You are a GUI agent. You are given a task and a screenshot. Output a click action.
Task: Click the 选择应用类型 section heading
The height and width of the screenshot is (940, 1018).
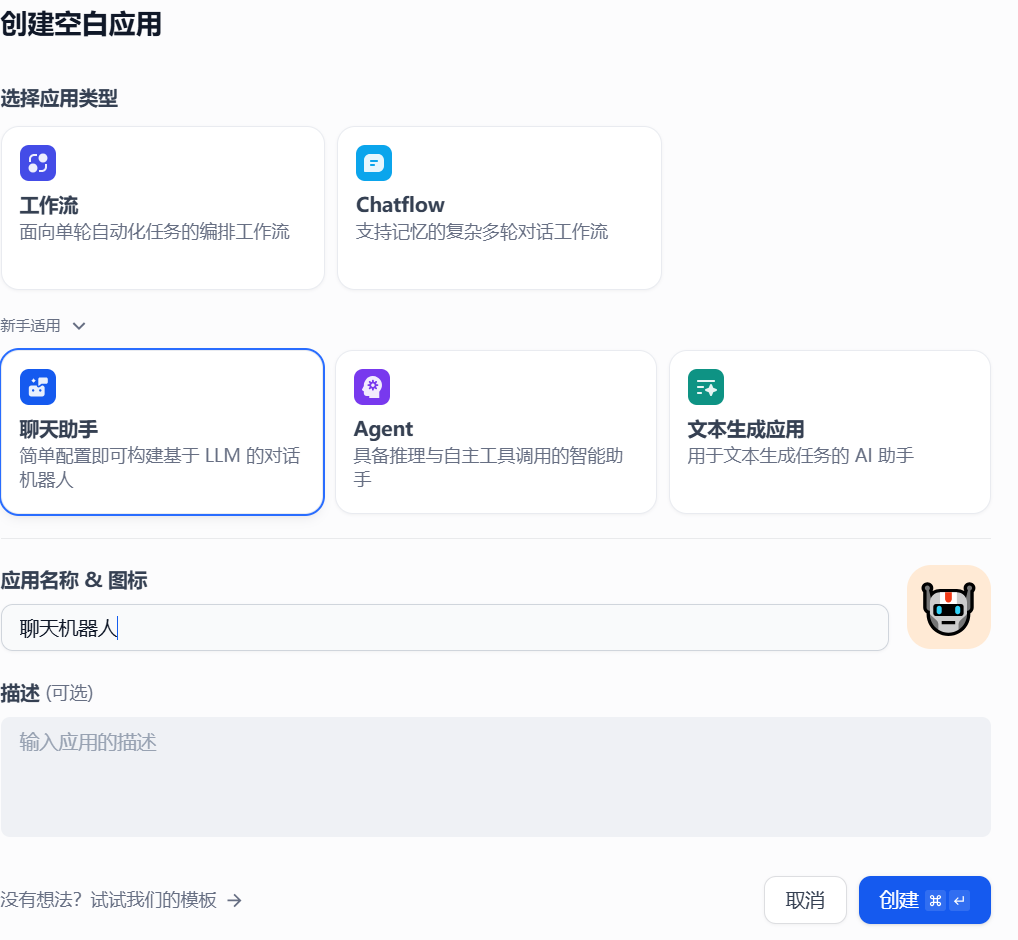[60, 99]
